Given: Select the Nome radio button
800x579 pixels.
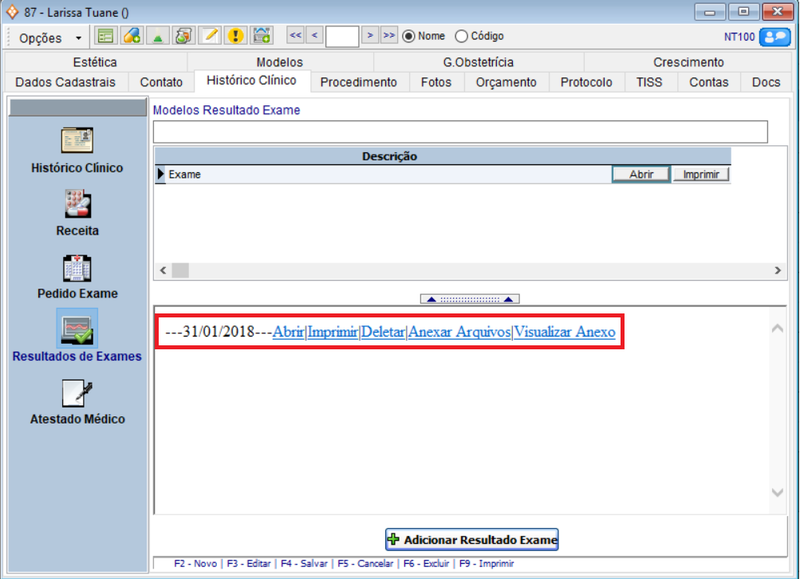Looking at the screenshot, I should 409,37.
